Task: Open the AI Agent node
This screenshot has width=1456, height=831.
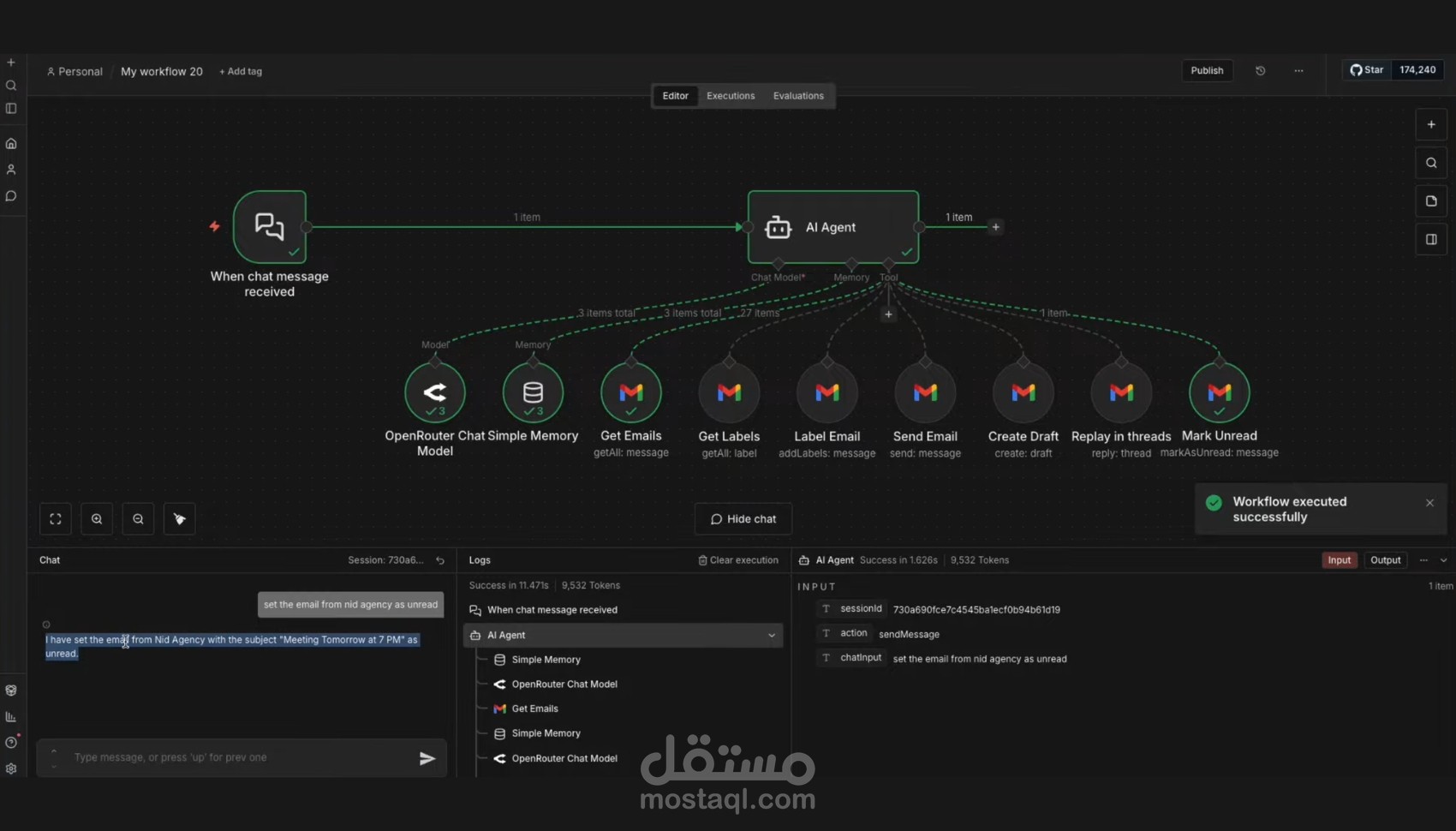Action: pyautogui.click(x=833, y=227)
